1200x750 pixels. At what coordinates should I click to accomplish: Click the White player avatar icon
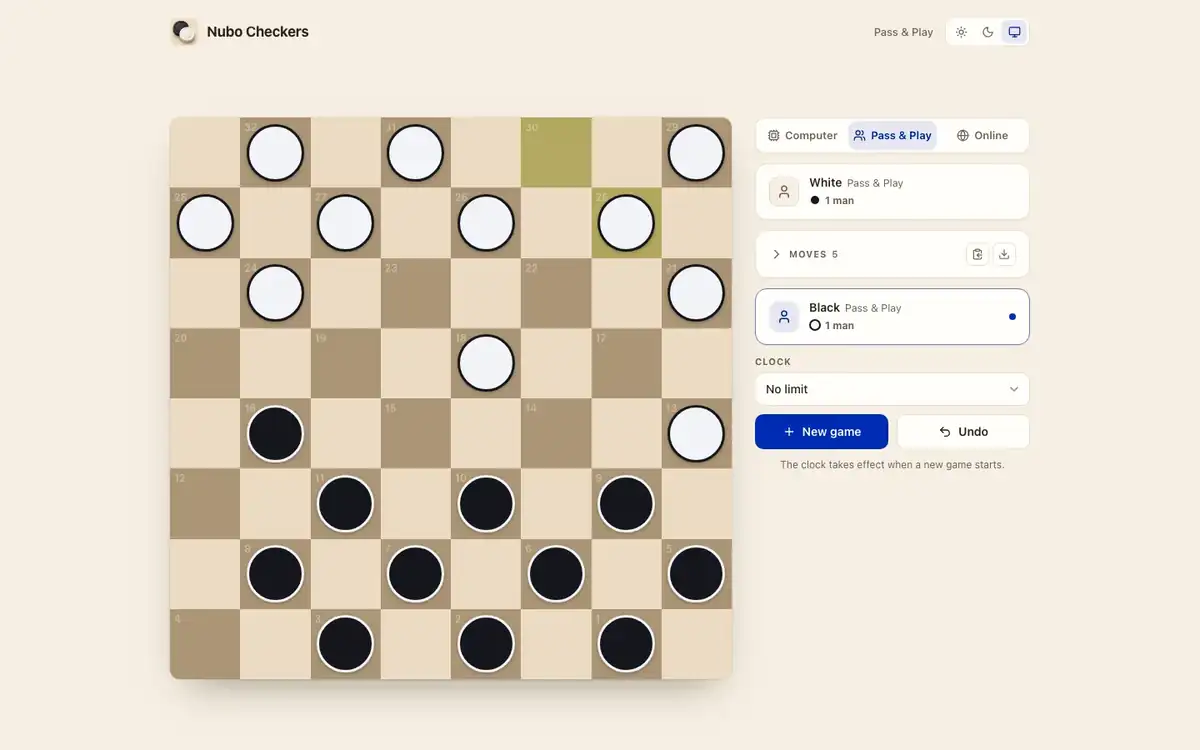tap(784, 192)
